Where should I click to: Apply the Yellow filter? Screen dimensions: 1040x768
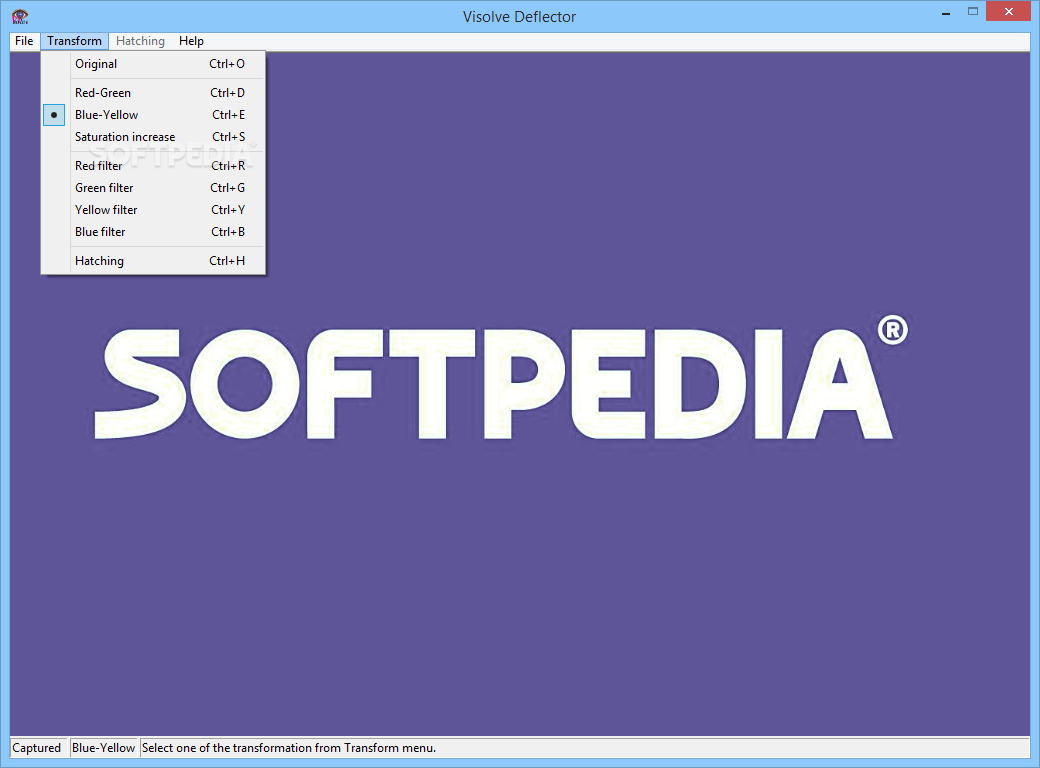(x=153, y=210)
